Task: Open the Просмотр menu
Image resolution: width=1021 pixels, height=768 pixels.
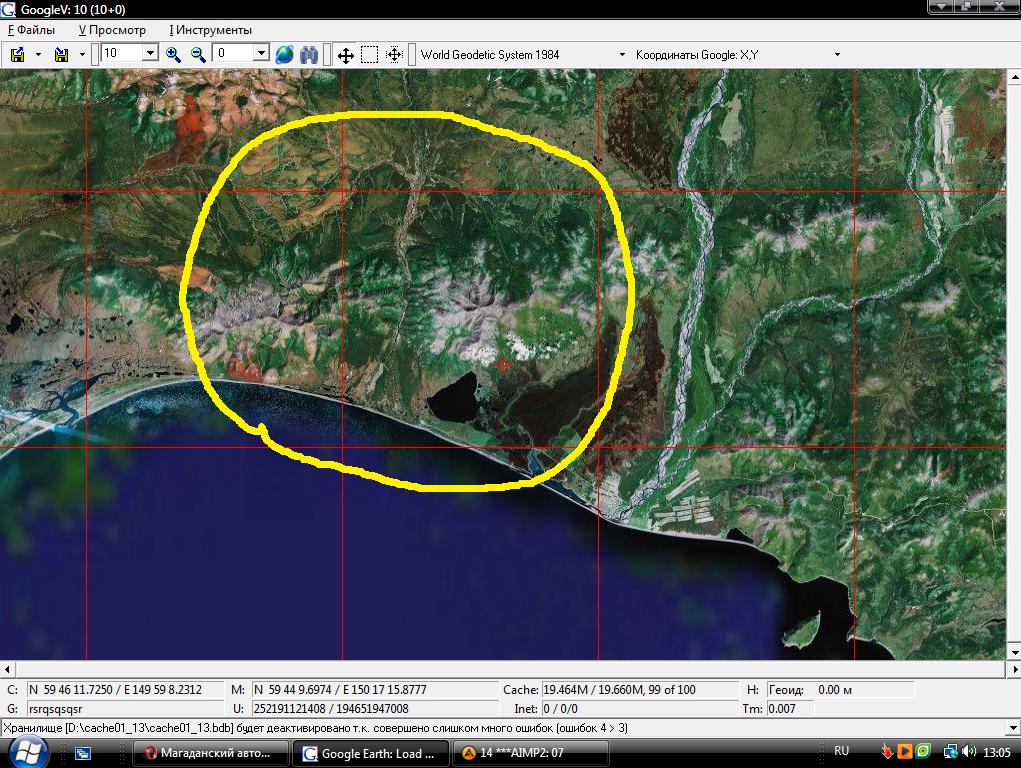Action: 112,30
